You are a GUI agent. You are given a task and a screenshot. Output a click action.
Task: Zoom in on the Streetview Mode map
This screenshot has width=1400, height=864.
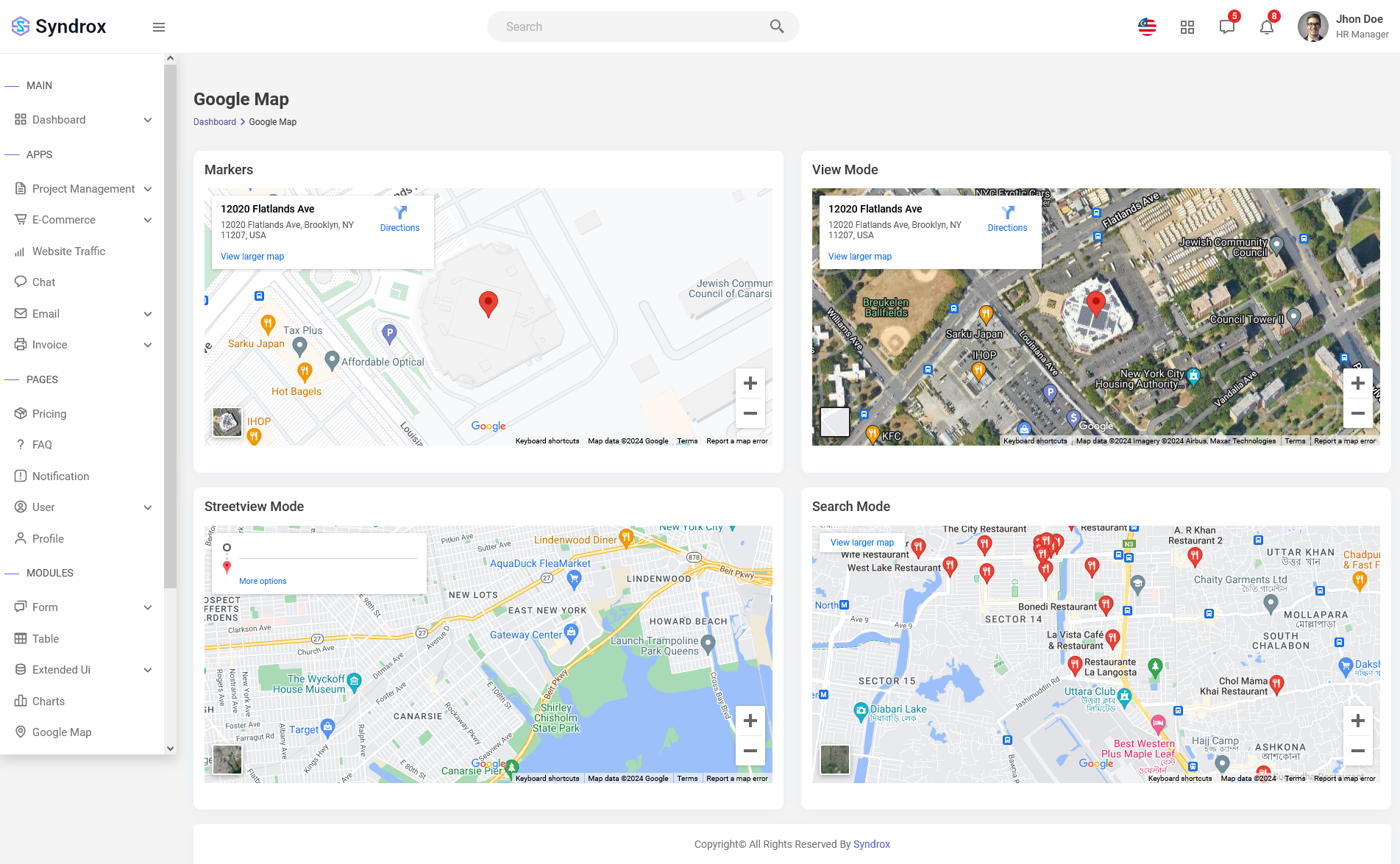coord(750,721)
